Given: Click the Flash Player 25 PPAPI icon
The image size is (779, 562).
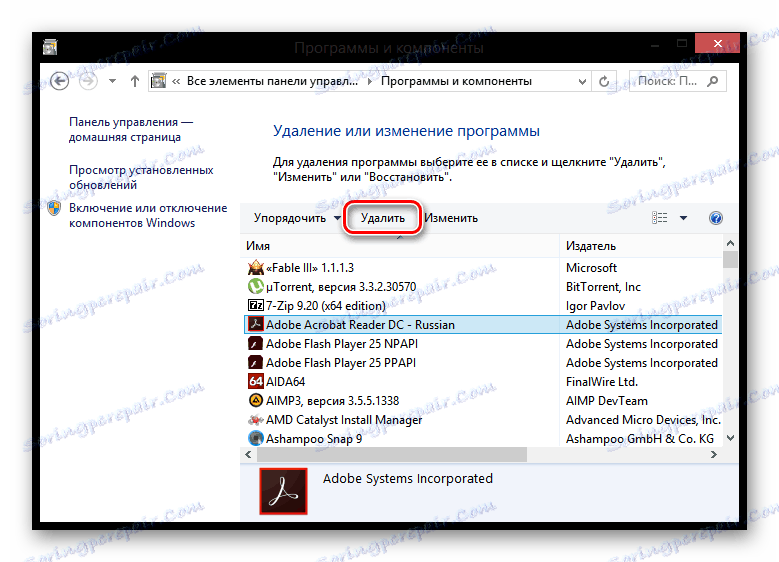Looking at the screenshot, I should pyautogui.click(x=255, y=362).
